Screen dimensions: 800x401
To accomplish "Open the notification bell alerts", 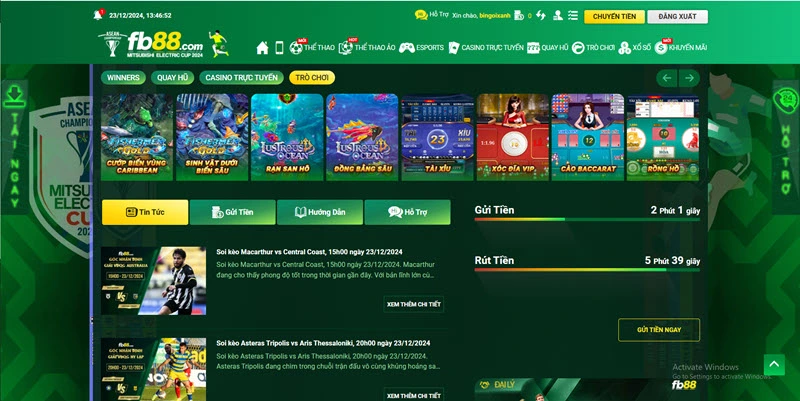I will pos(98,14).
